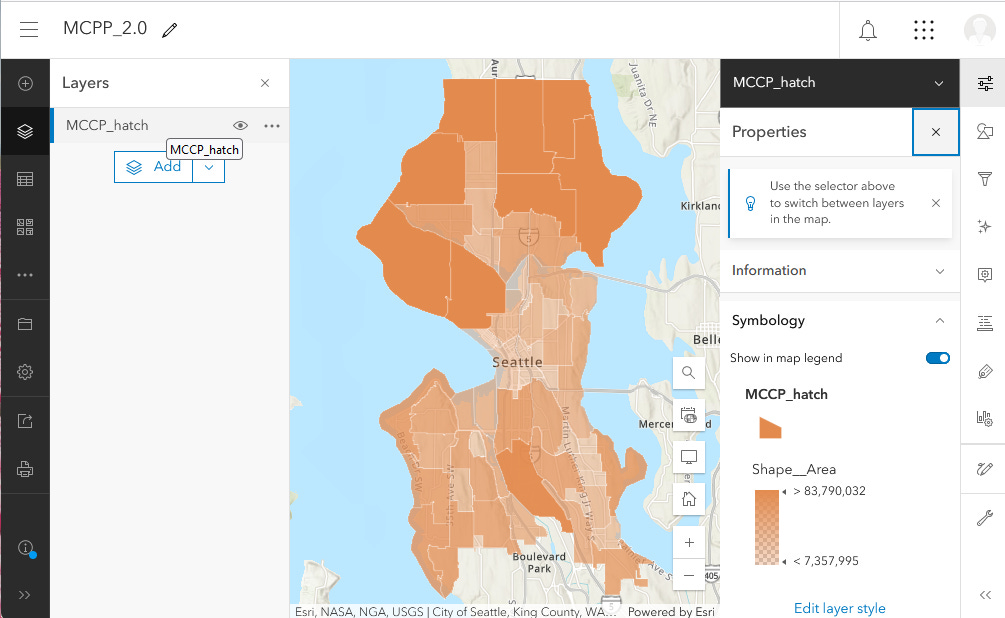
Task: Toggle visibility of the MCCP_hatch layer
Action: [x=240, y=125]
